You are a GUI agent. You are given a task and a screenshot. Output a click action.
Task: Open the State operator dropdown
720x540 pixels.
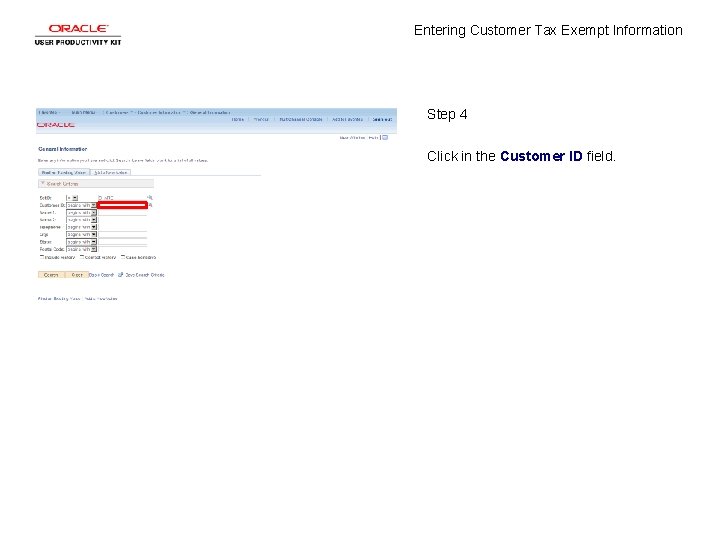click(x=81, y=242)
